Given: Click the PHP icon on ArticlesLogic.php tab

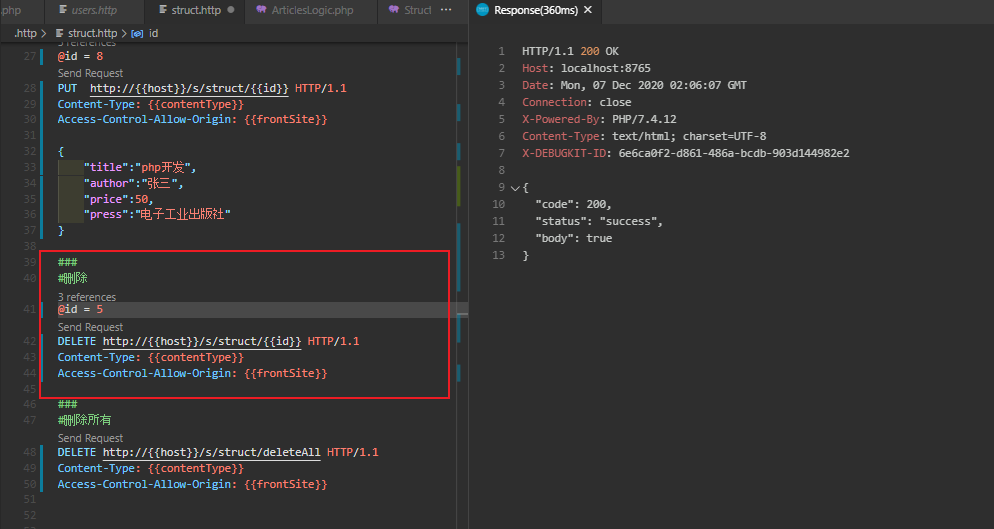Looking at the screenshot, I should coord(262,11).
